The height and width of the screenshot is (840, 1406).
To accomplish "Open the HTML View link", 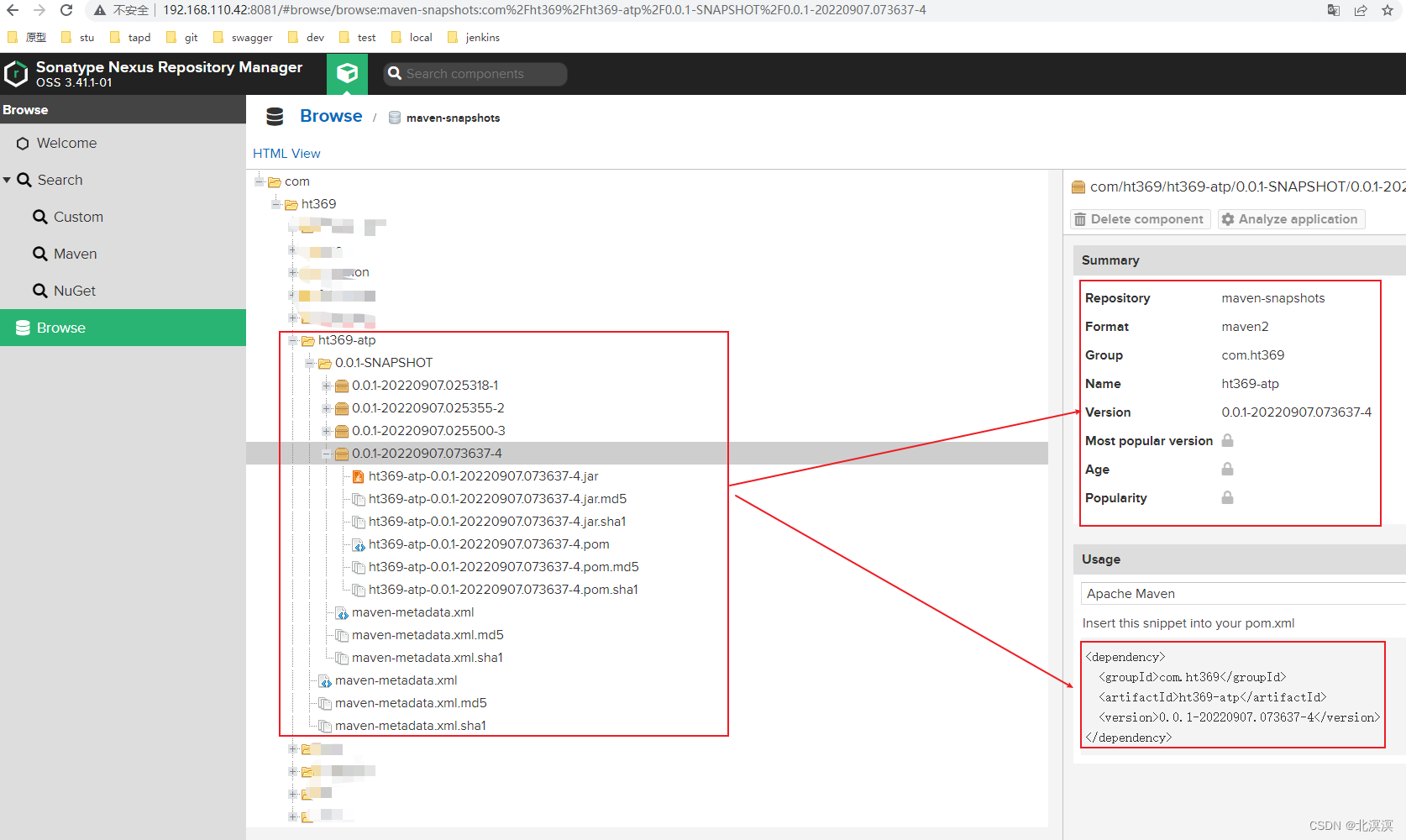I will [286, 154].
